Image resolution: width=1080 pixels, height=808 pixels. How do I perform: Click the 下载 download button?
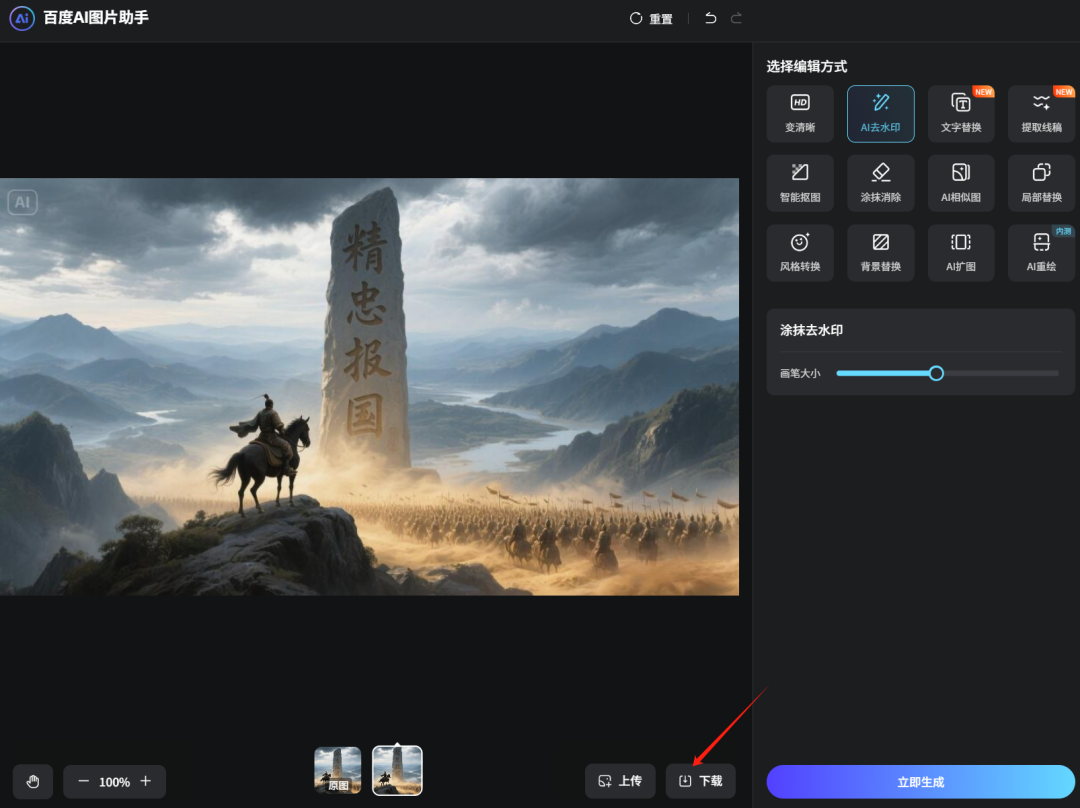(700, 781)
